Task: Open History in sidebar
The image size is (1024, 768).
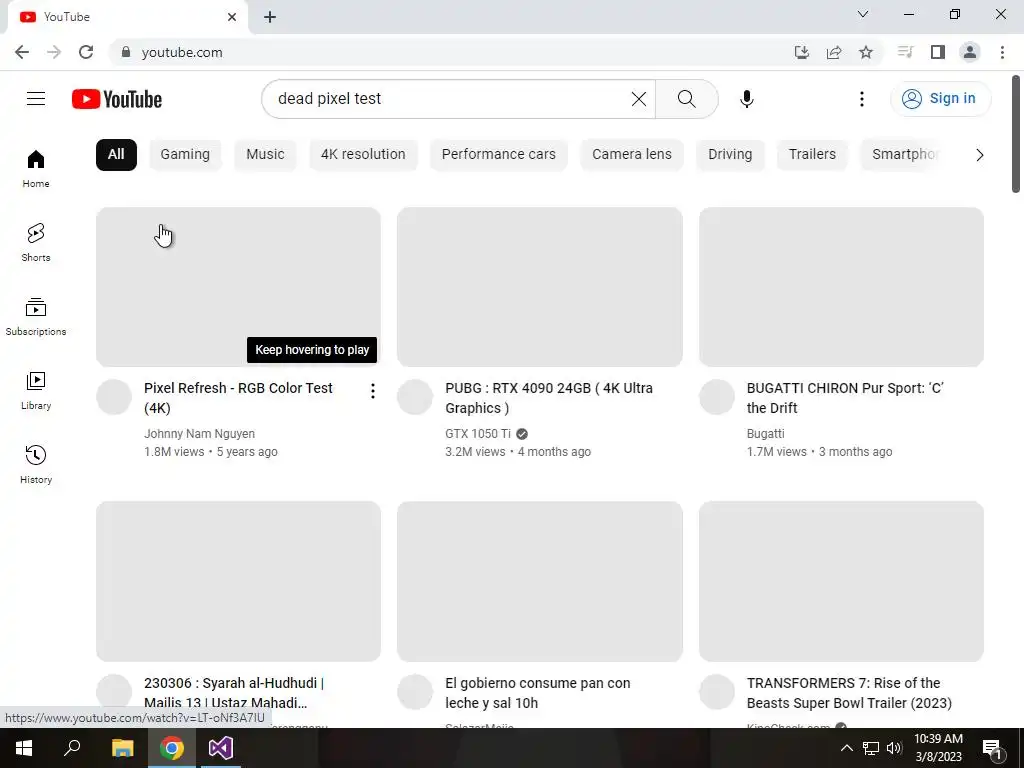Action: [36, 464]
